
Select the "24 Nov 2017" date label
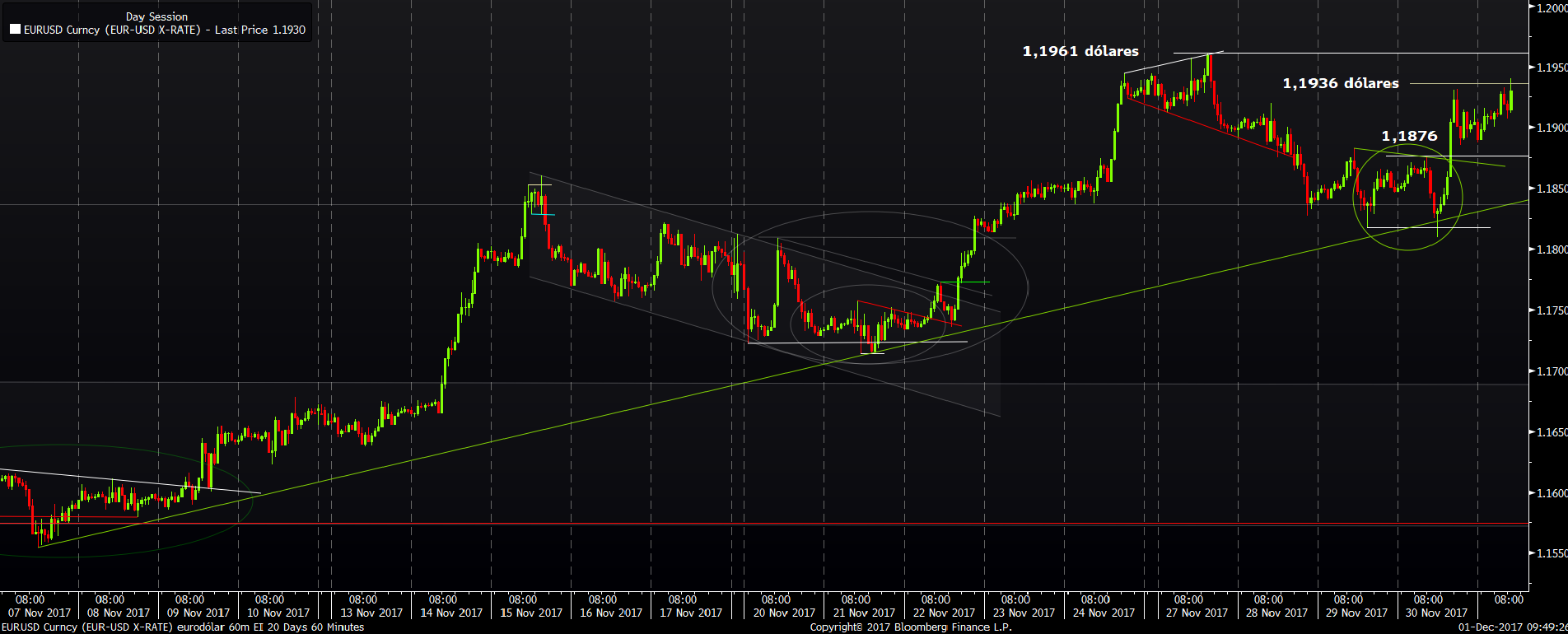[x=1104, y=613]
